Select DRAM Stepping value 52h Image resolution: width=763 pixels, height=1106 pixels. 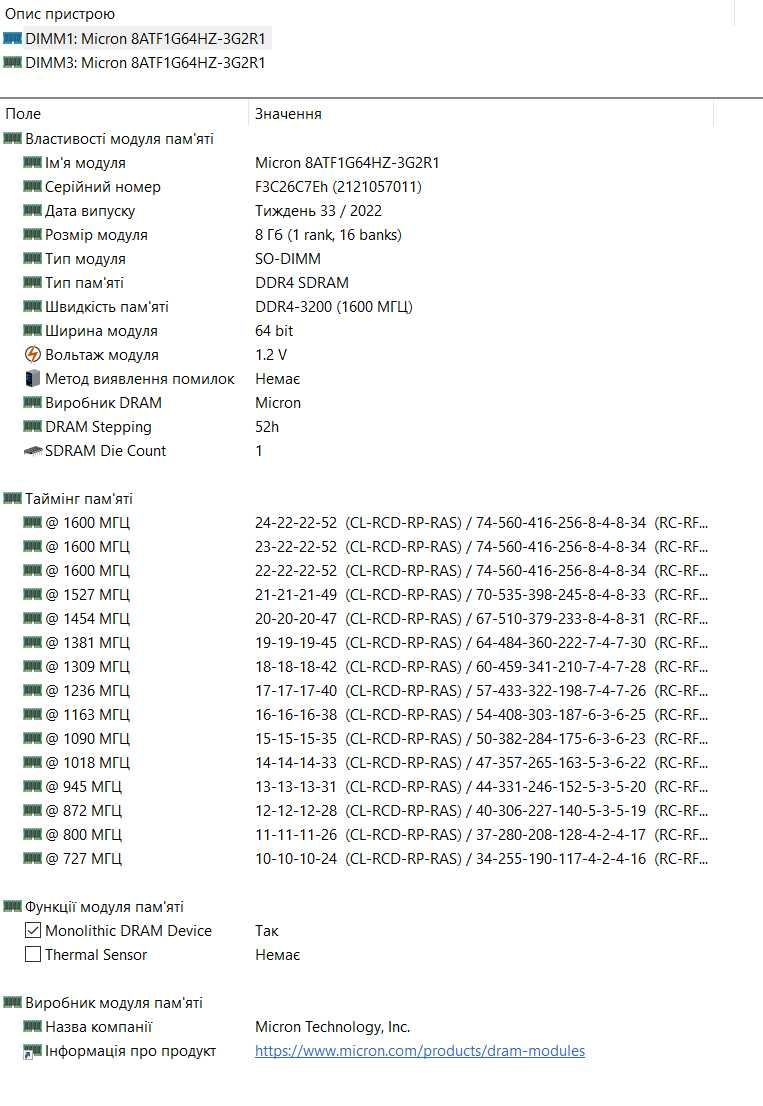click(x=267, y=426)
